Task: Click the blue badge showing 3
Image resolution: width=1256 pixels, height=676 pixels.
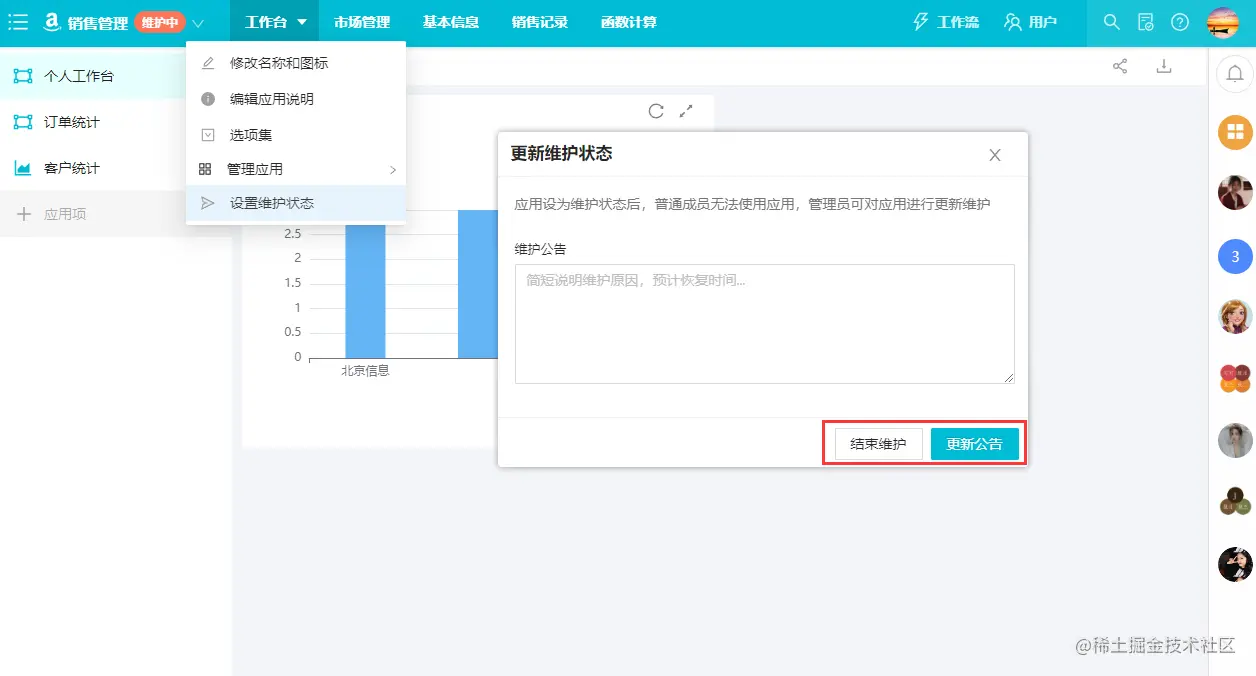Action: click(x=1235, y=257)
